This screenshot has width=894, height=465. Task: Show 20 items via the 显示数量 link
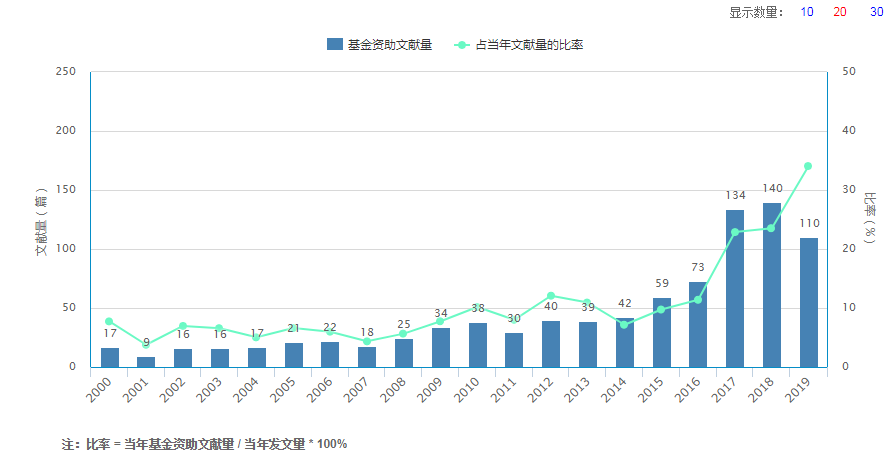pyautogui.click(x=840, y=12)
